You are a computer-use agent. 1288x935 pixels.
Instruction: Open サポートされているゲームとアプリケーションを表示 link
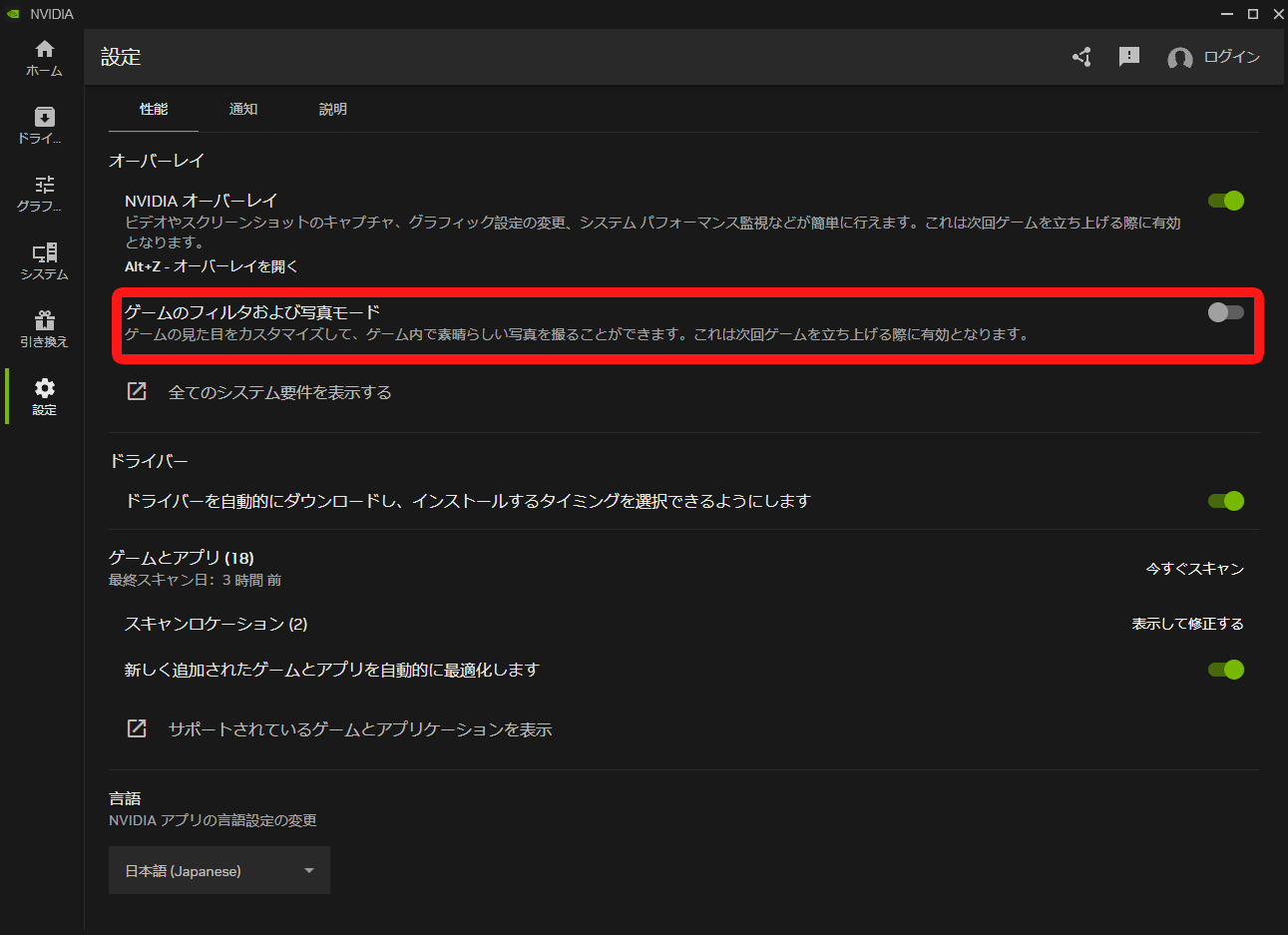coord(360,729)
